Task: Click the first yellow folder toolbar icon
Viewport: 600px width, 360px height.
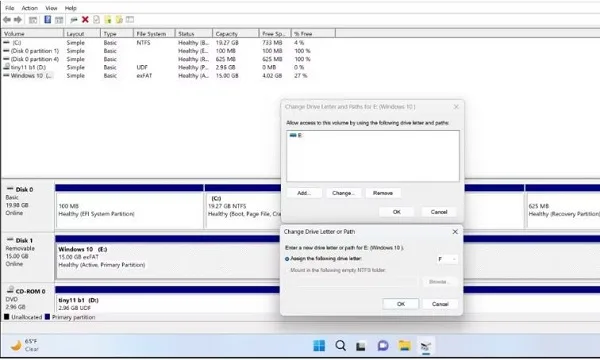Action: tap(108, 20)
